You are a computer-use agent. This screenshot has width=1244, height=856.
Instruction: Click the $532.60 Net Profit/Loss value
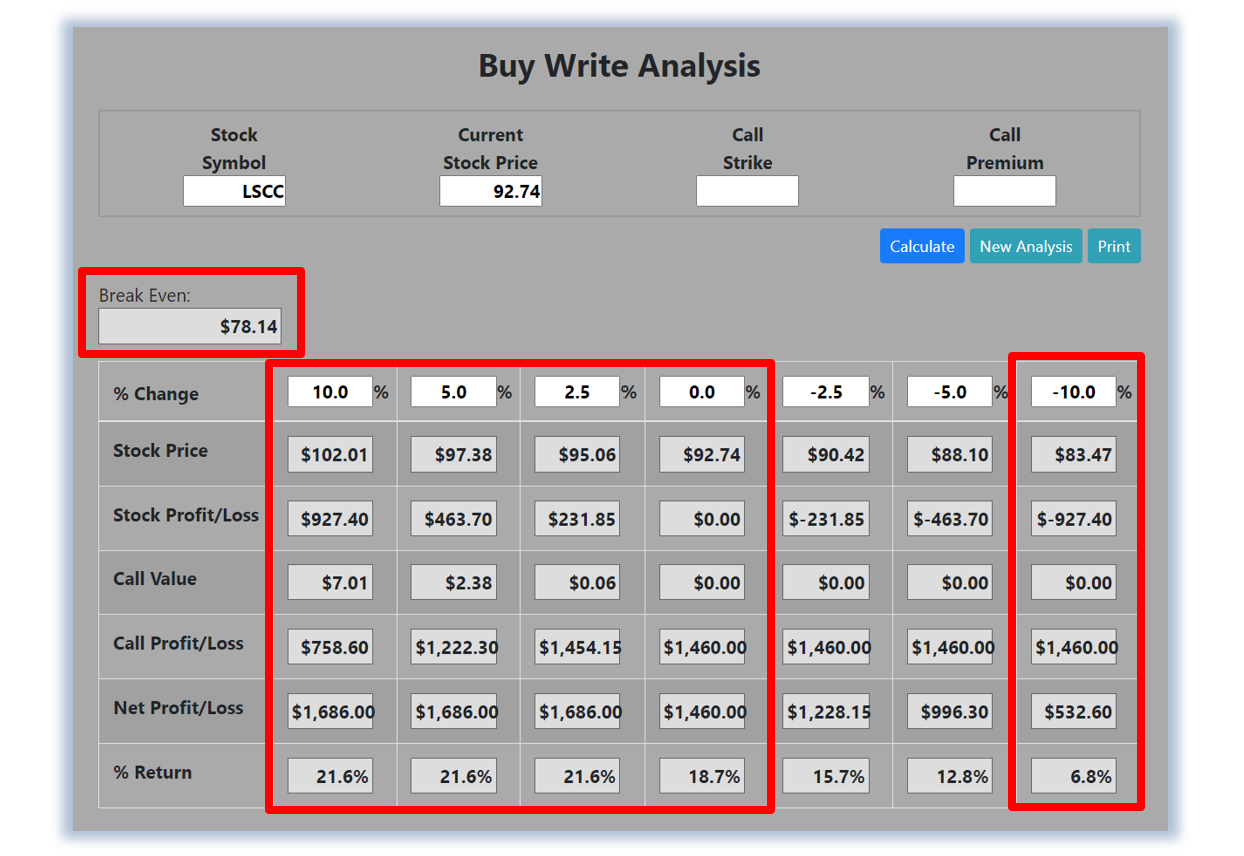(1073, 712)
